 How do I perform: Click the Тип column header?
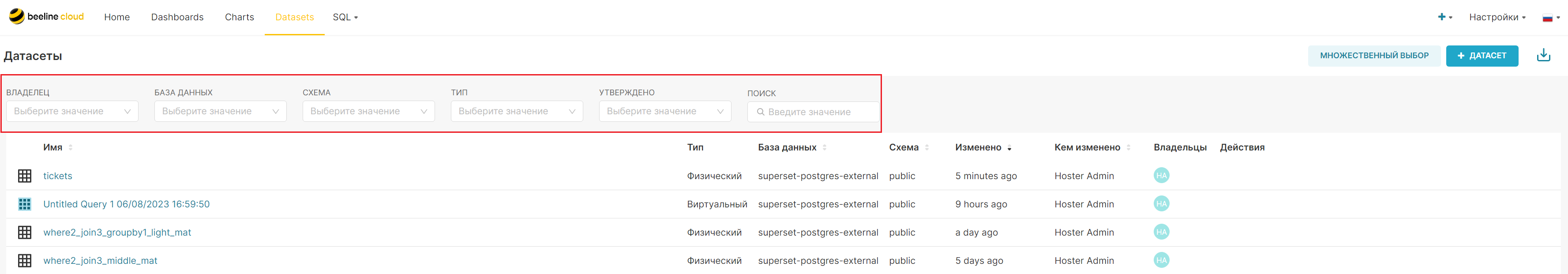695,147
